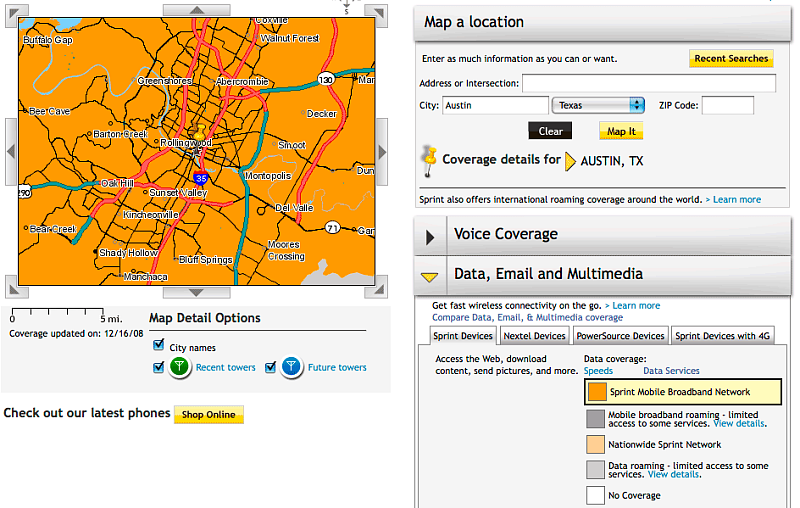The image size is (800, 508).
Task: Click the yellow pushpin marker on the map
Action: point(199,134)
